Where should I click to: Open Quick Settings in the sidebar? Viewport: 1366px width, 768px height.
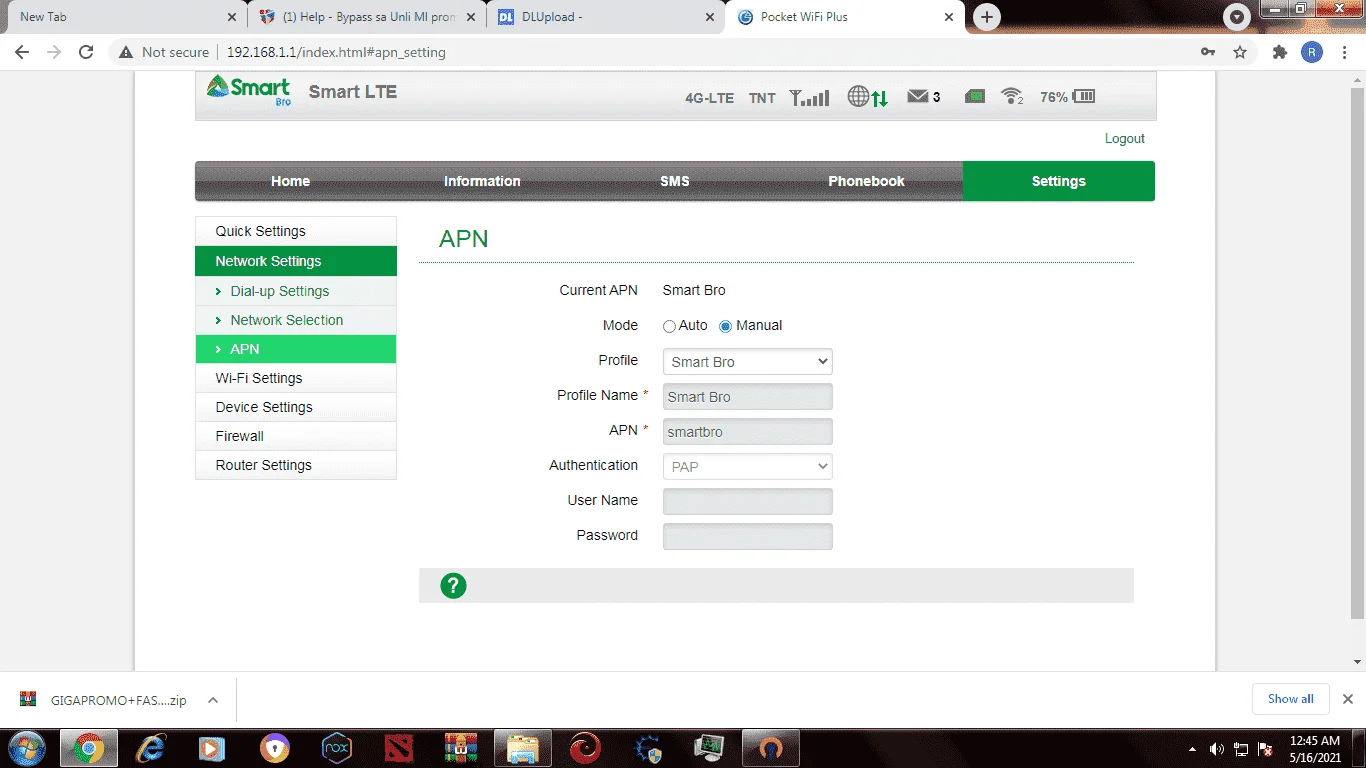[296, 231]
